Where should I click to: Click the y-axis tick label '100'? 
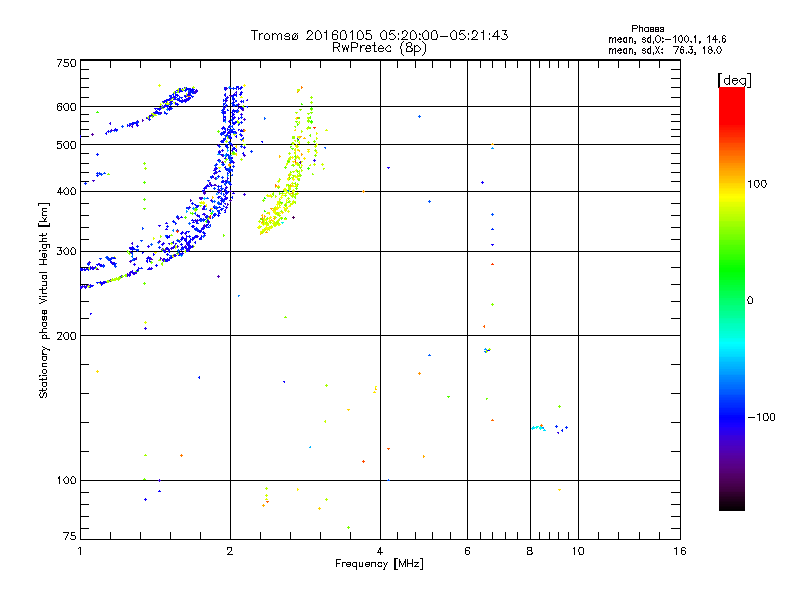pyautogui.click(x=66, y=480)
